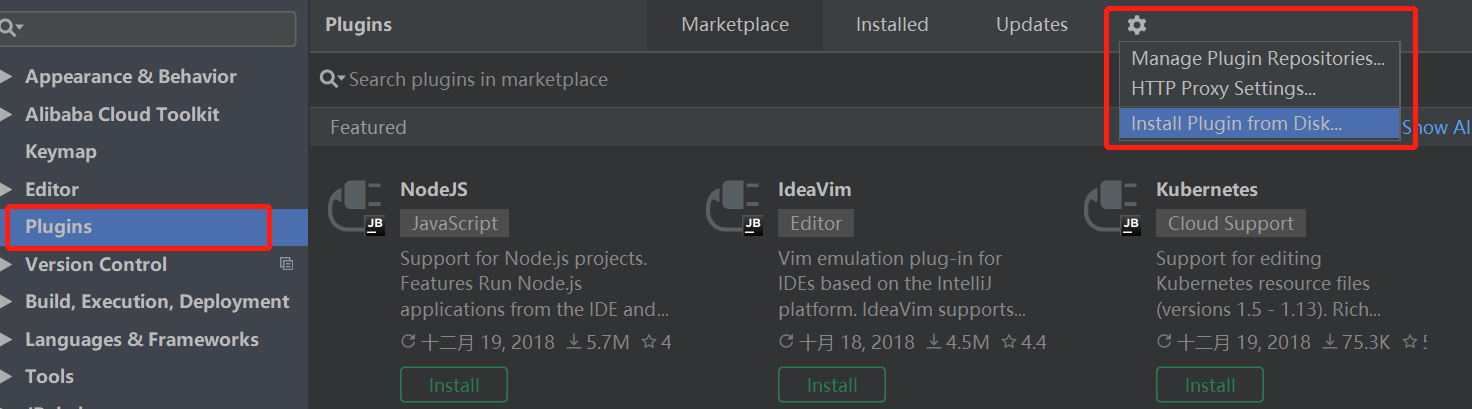Screen dimensions: 1472x409
Task: Click the Kubernetes plugin description text
Action: point(1270,284)
